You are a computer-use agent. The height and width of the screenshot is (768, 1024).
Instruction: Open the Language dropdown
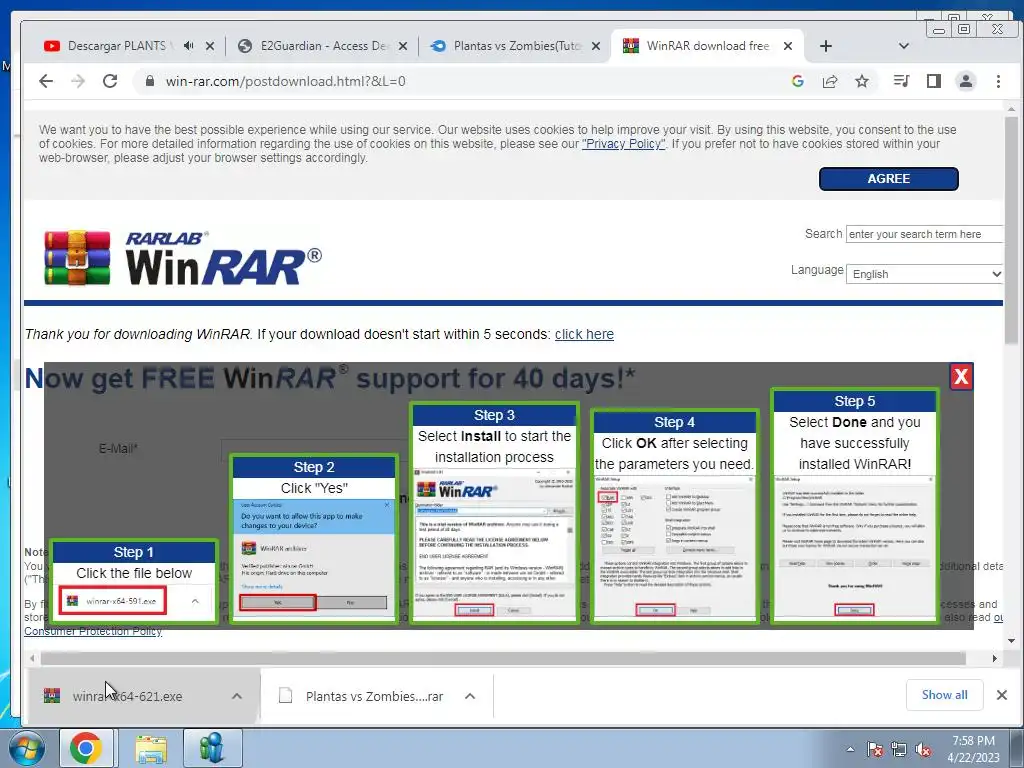924,274
